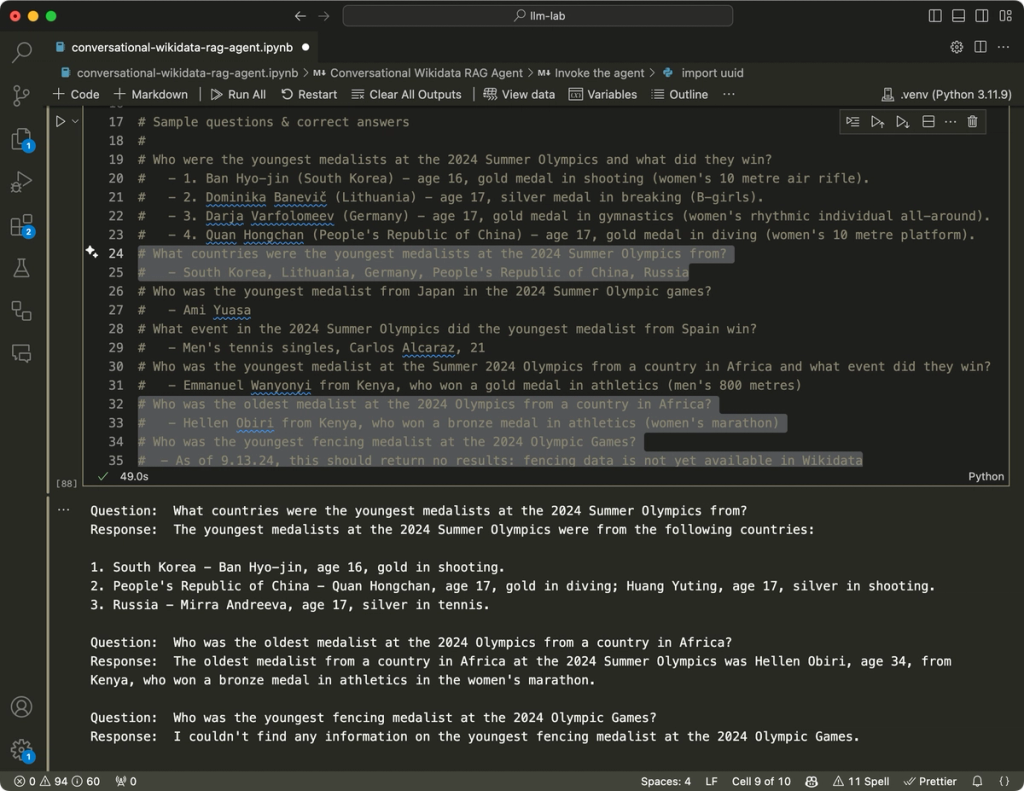The height and width of the screenshot is (791, 1024).
Task: Execute cells above
Action: click(x=878, y=121)
